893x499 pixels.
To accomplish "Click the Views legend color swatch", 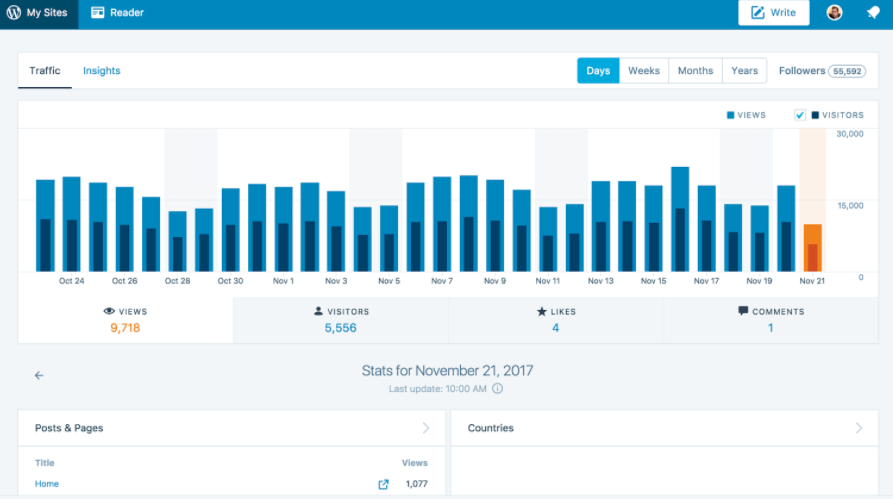I will point(730,115).
